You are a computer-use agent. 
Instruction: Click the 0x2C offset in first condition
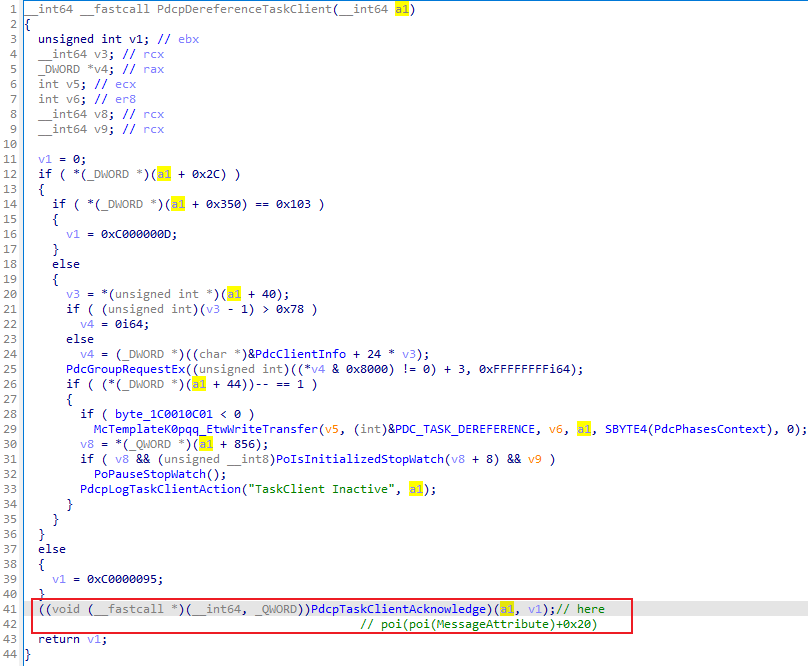point(206,174)
